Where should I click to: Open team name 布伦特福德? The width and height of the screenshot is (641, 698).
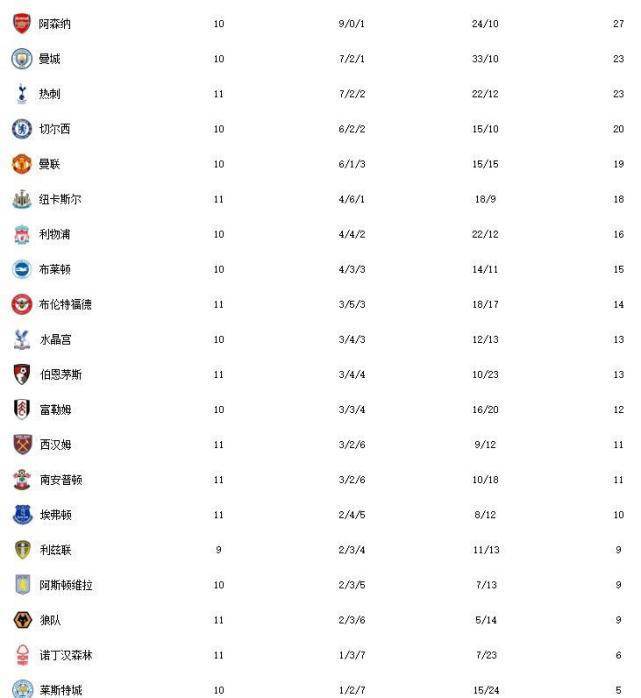coord(65,304)
